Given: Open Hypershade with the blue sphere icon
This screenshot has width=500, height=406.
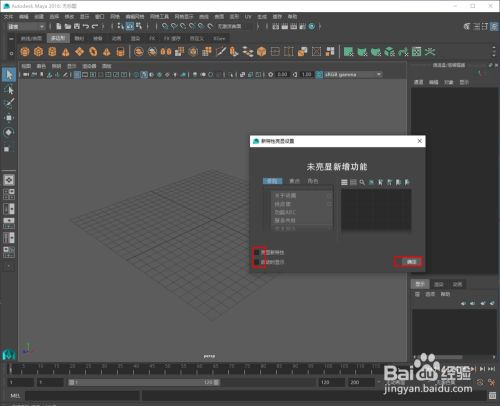Looking at the screenshot, I should tap(312, 26).
